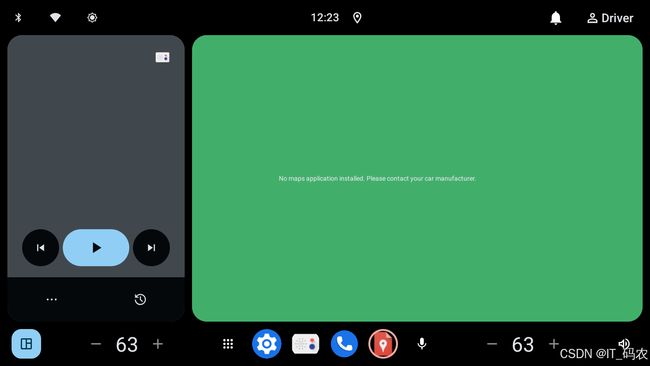Viewport: 650px width, 366px height.
Task: Increase the left temperature with plus button
Action: (158, 344)
